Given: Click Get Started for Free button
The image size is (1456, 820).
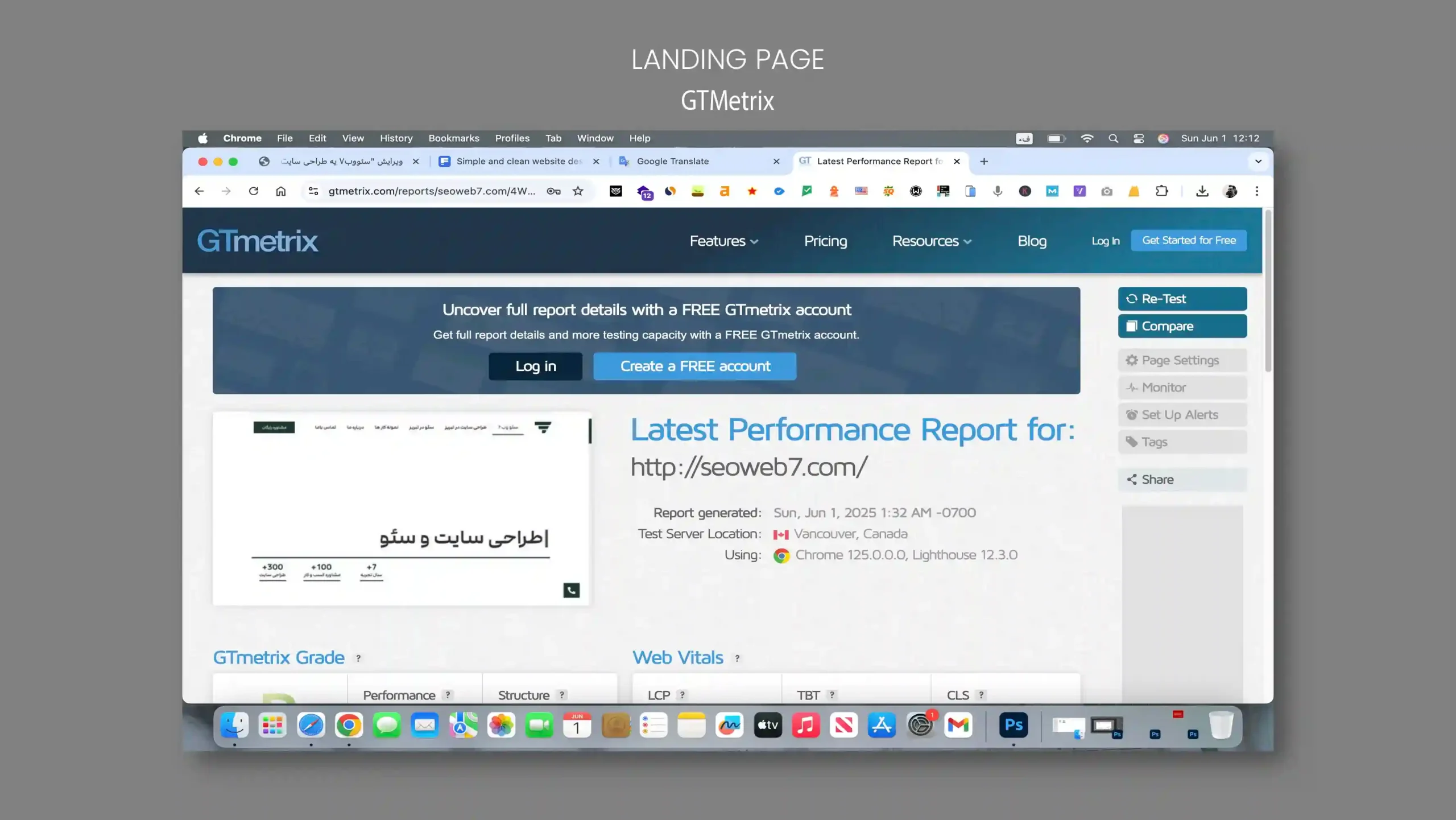Looking at the screenshot, I should tap(1189, 240).
